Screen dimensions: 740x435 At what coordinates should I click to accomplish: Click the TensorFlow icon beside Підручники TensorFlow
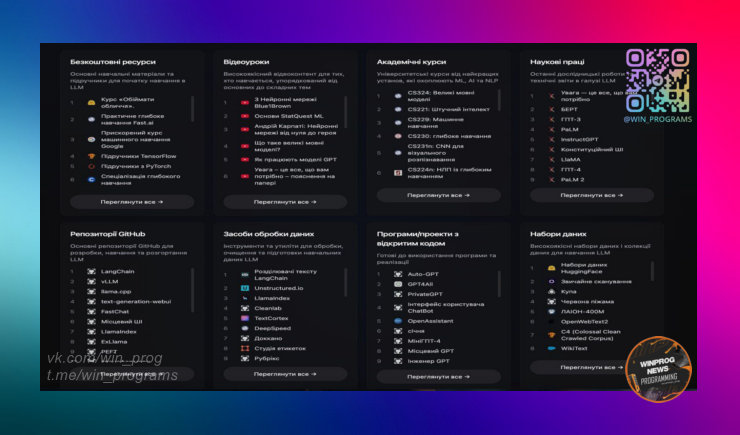(92, 156)
